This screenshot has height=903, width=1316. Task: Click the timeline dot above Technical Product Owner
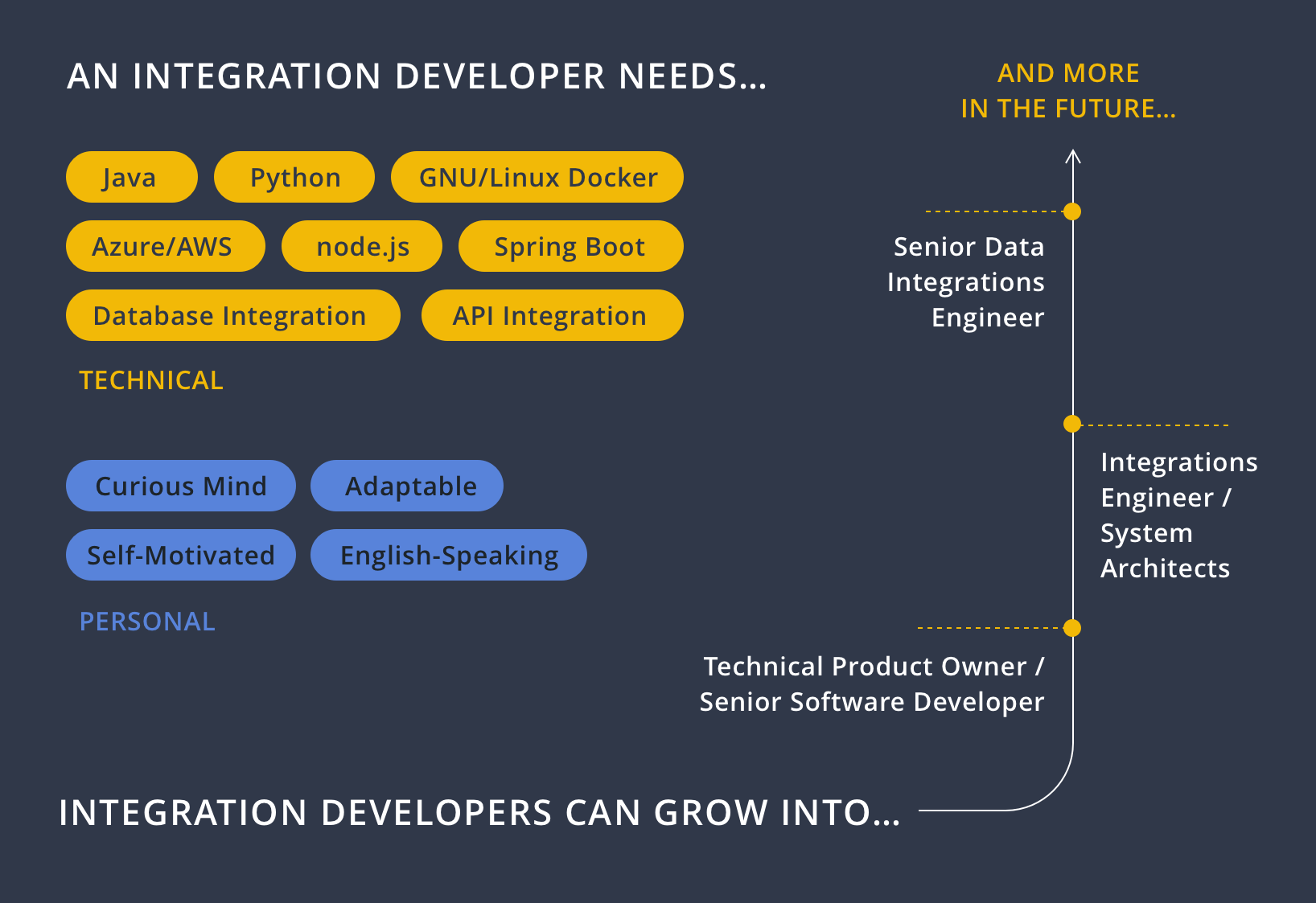point(1072,628)
